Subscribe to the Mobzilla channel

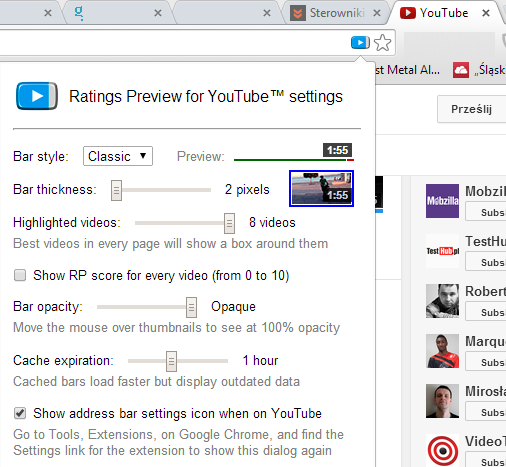coord(486,212)
